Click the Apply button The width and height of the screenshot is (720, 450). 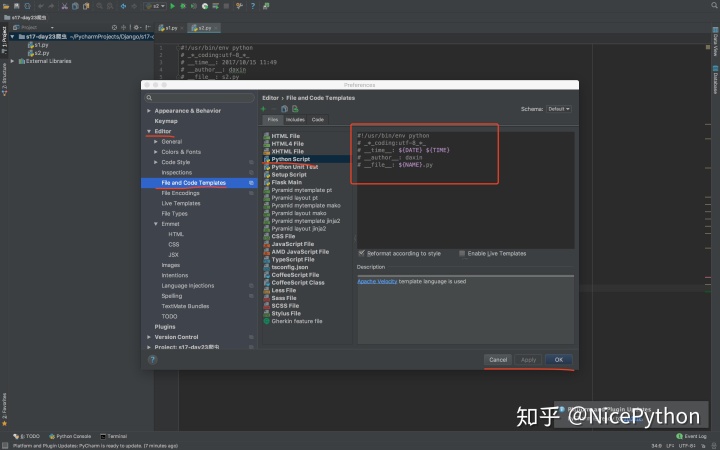(x=528, y=360)
